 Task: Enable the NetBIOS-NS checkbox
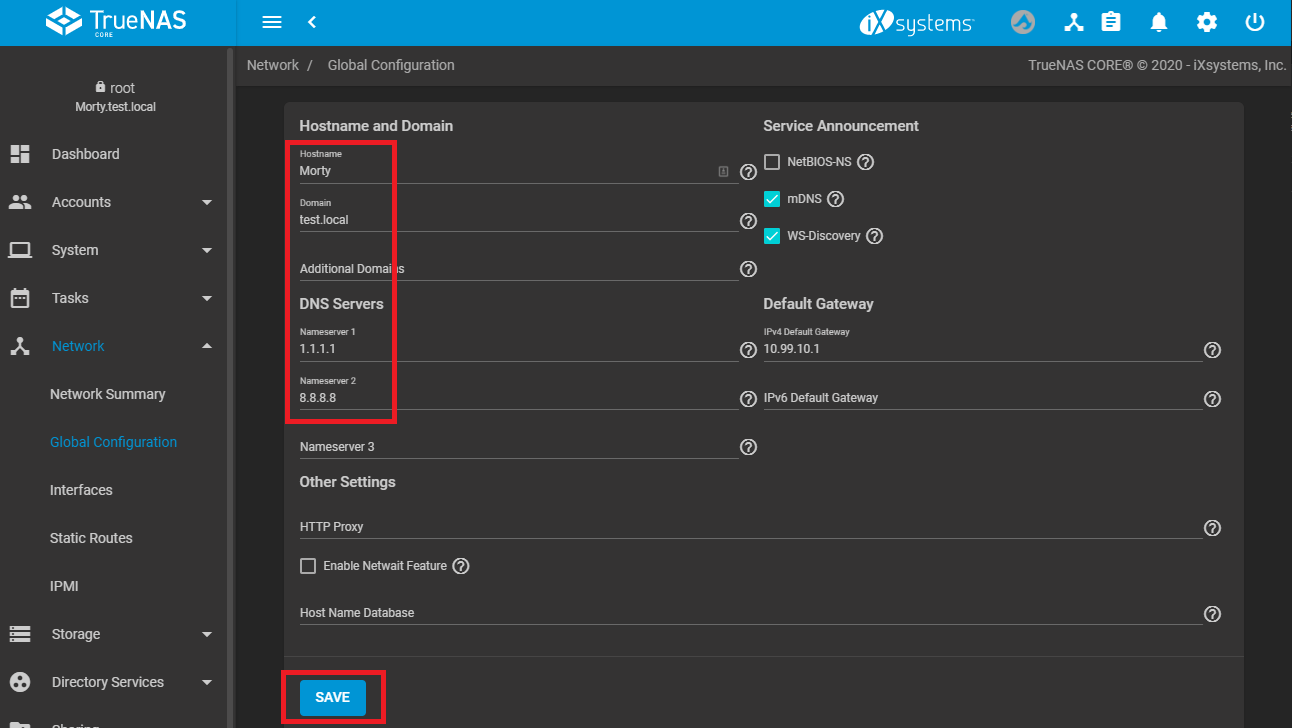click(x=772, y=162)
